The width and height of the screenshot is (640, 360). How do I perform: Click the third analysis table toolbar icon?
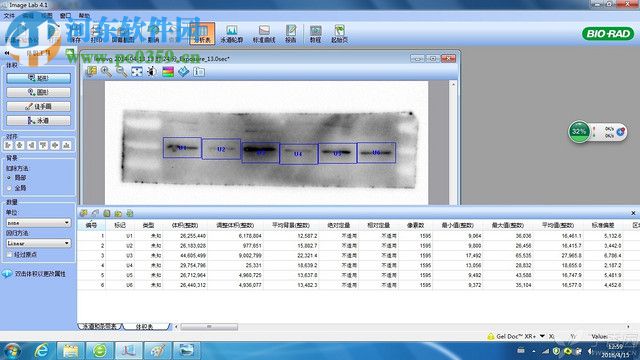point(107,213)
